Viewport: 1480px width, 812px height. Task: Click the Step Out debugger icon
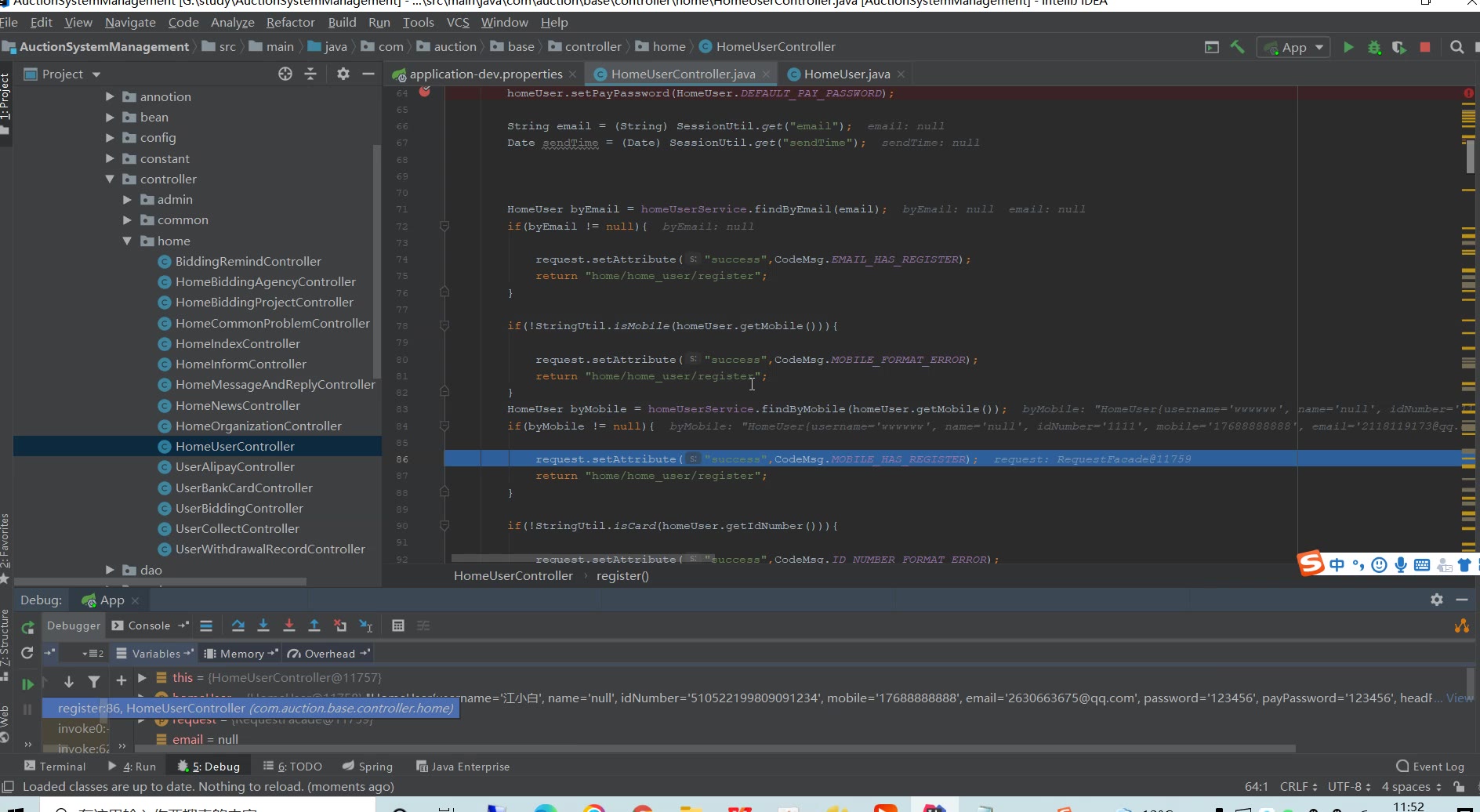pyautogui.click(x=314, y=625)
